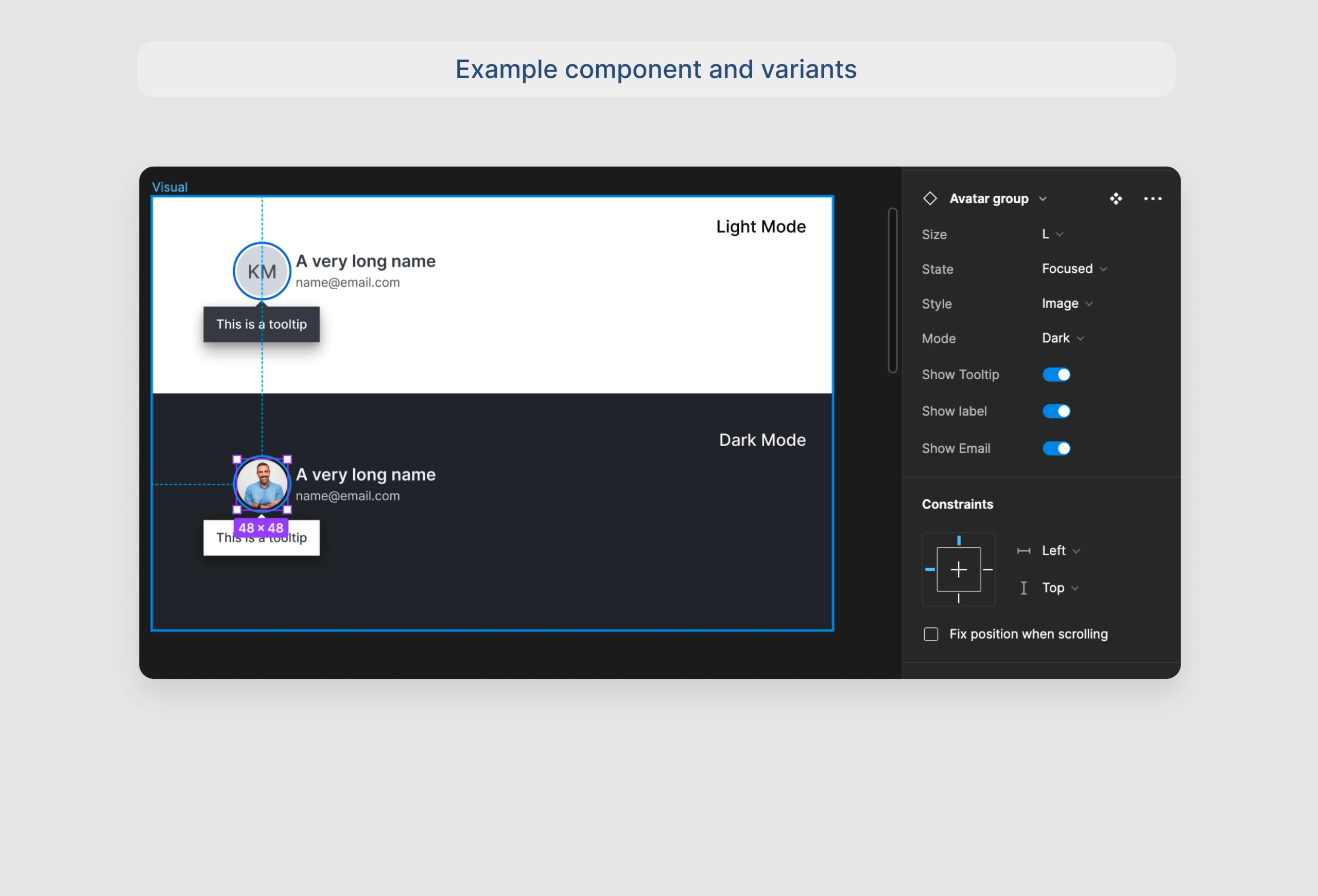1318x896 pixels.
Task: Open the vertical constraint Top dropdown
Action: tap(1060, 588)
